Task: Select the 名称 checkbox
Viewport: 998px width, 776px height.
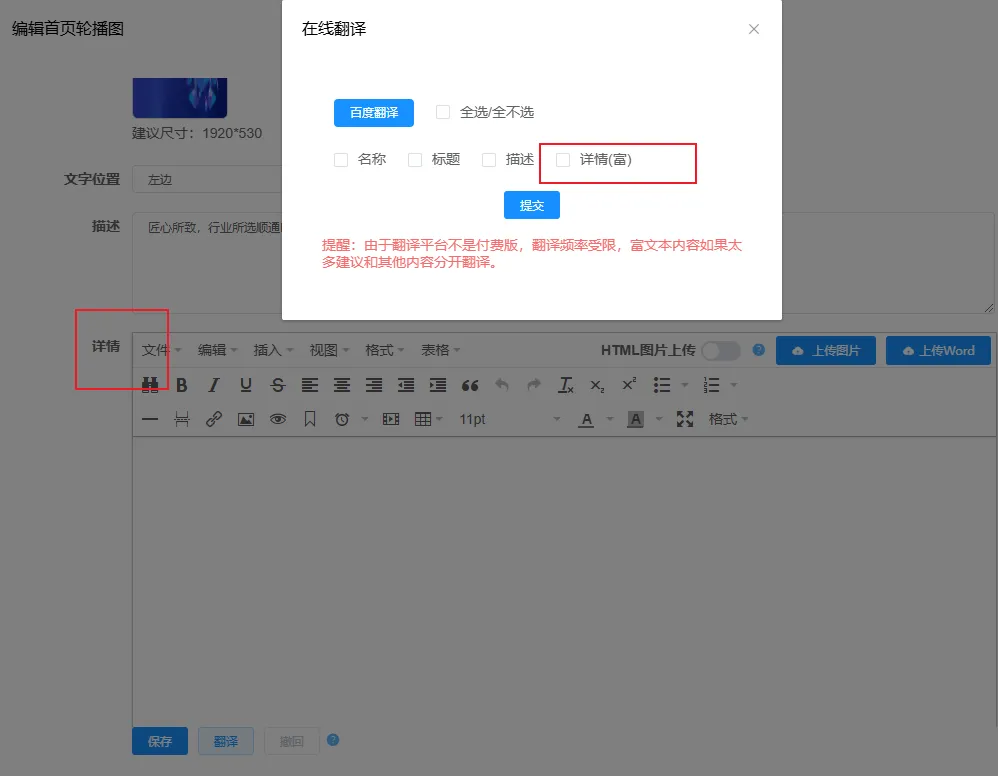Action: 341,160
